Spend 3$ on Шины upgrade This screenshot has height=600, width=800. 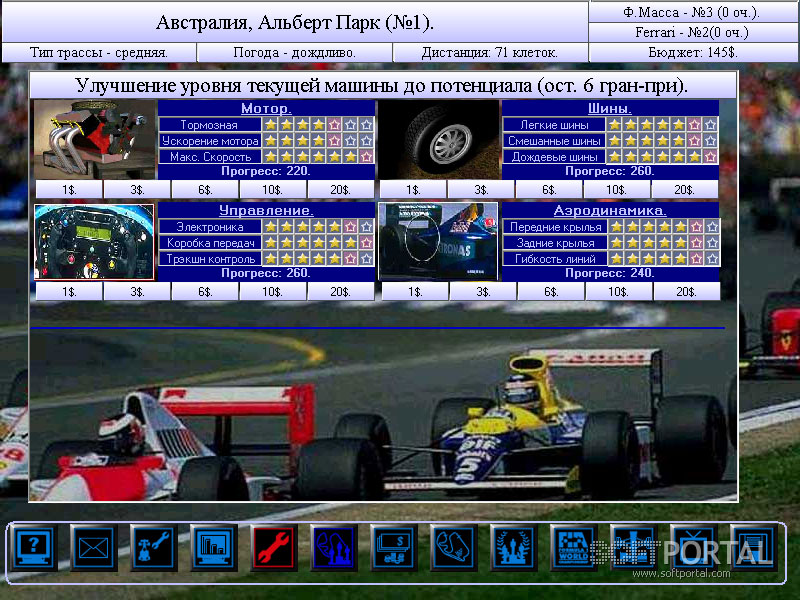click(481, 190)
